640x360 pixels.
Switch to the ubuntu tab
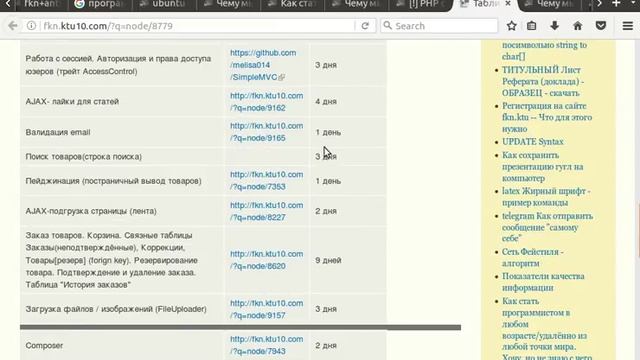point(163,4)
